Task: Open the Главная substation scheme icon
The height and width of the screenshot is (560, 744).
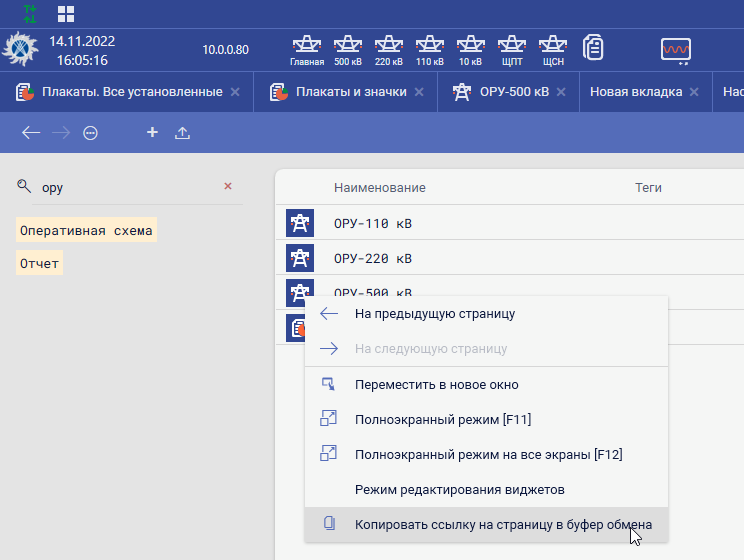Action: click(x=307, y=49)
